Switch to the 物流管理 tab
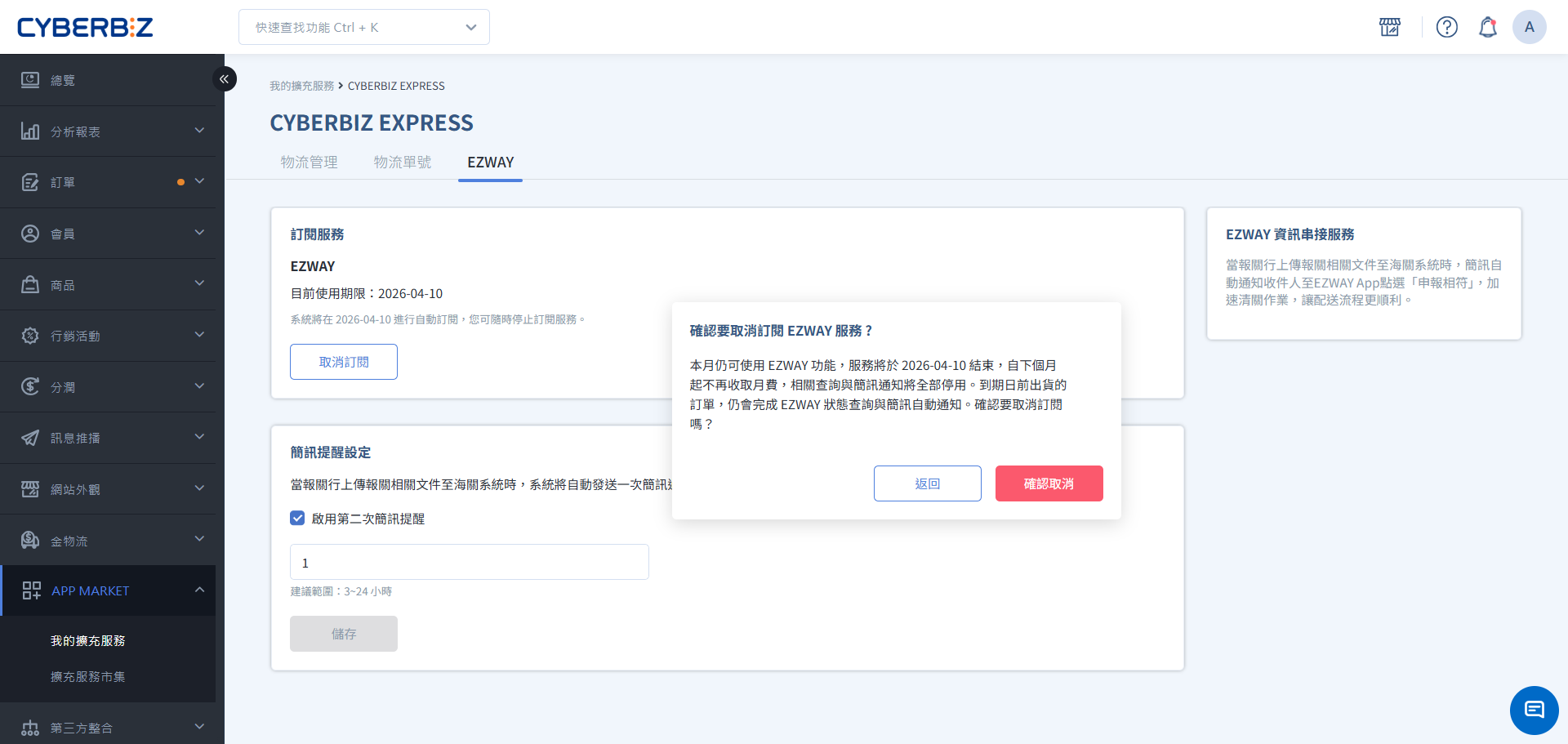The image size is (1568, 744). point(309,162)
